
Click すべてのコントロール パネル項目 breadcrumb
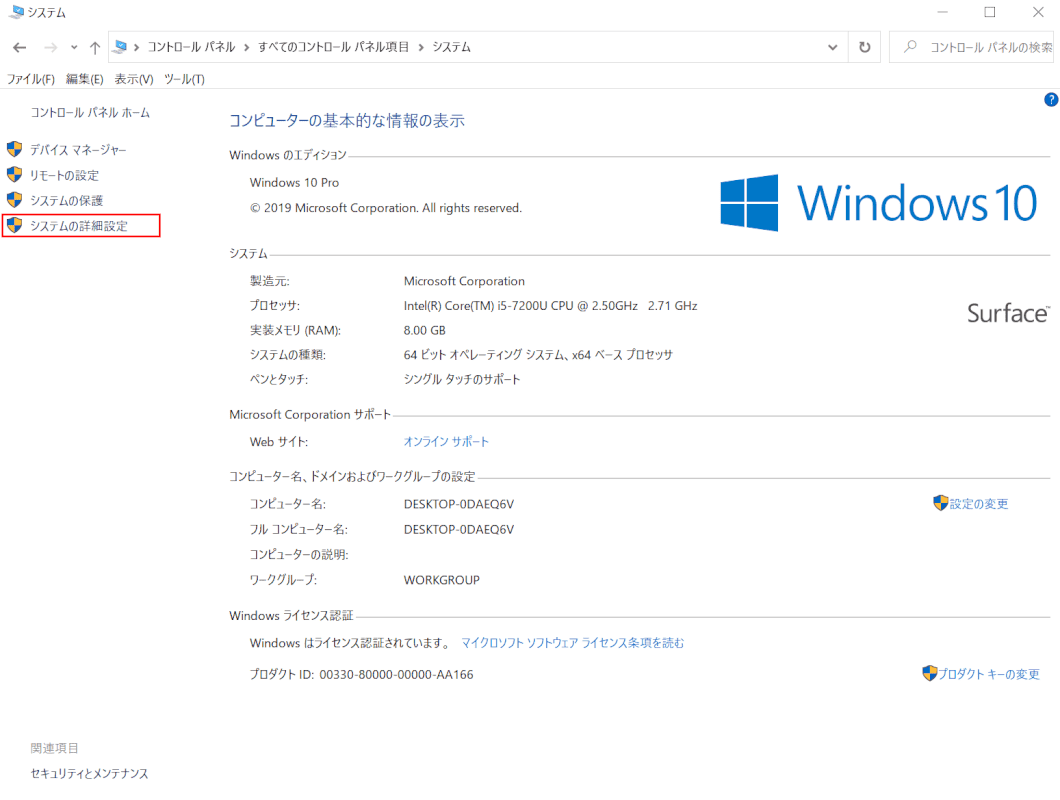(x=333, y=47)
